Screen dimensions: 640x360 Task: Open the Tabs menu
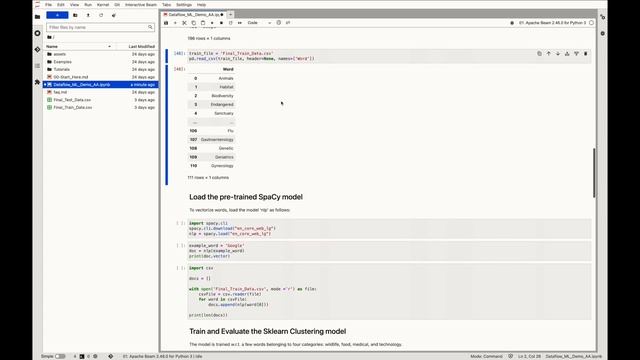[x=167, y=4]
